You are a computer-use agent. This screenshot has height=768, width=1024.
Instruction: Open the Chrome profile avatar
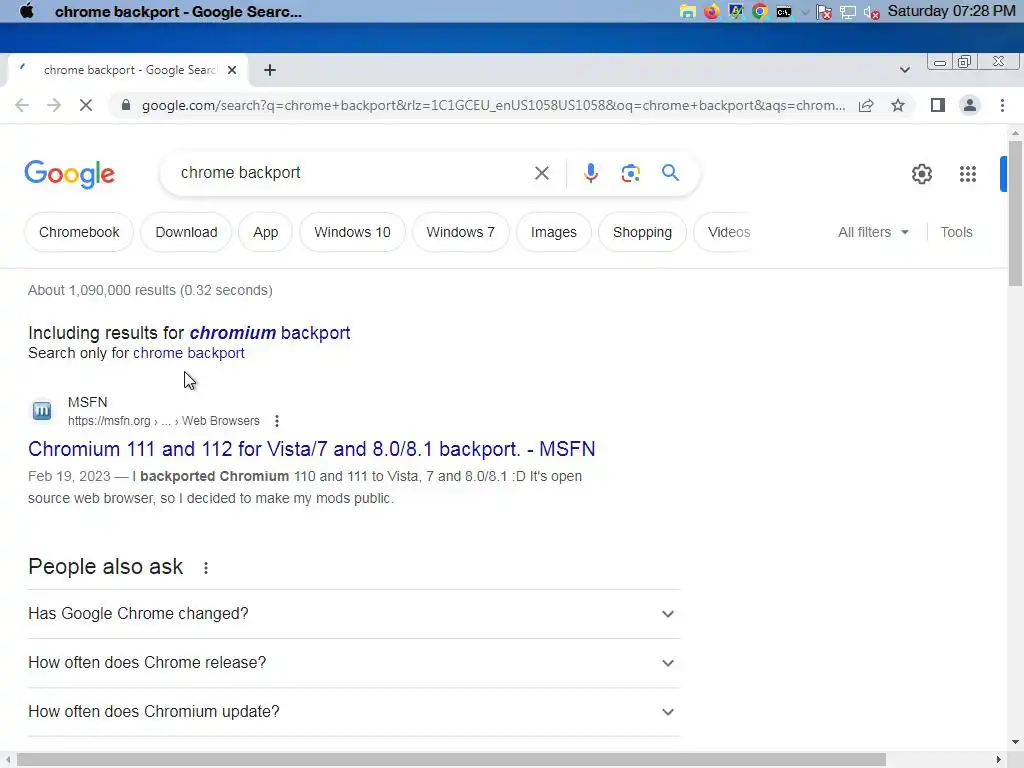970,105
